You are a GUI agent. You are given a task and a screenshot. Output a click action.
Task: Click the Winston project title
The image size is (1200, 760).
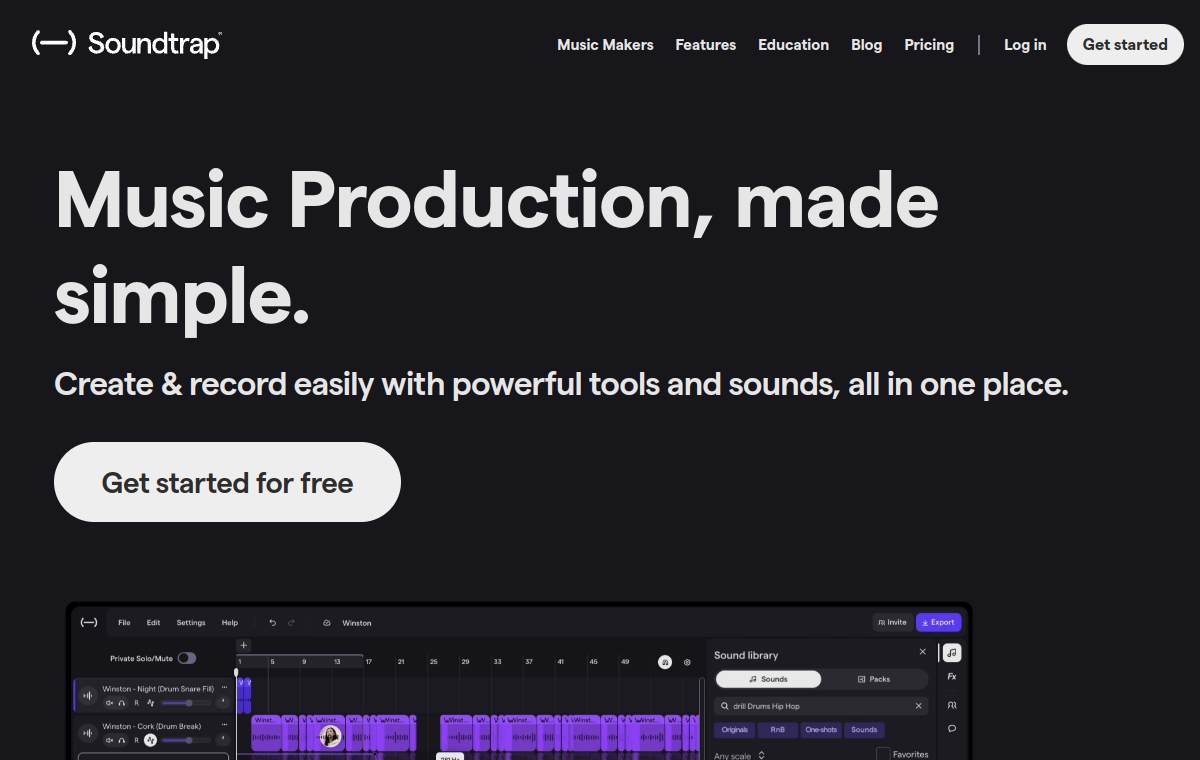(x=357, y=622)
